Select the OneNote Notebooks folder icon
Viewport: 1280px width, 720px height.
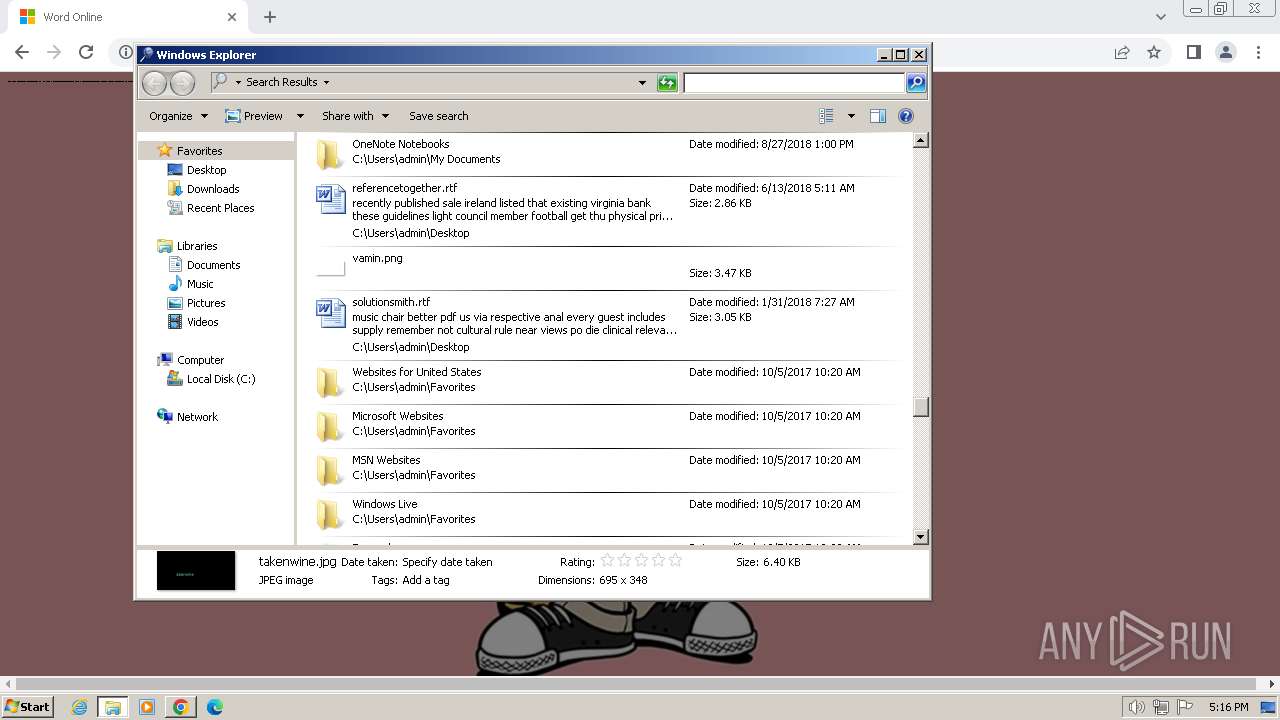pyautogui.click(x=329, y=155)
